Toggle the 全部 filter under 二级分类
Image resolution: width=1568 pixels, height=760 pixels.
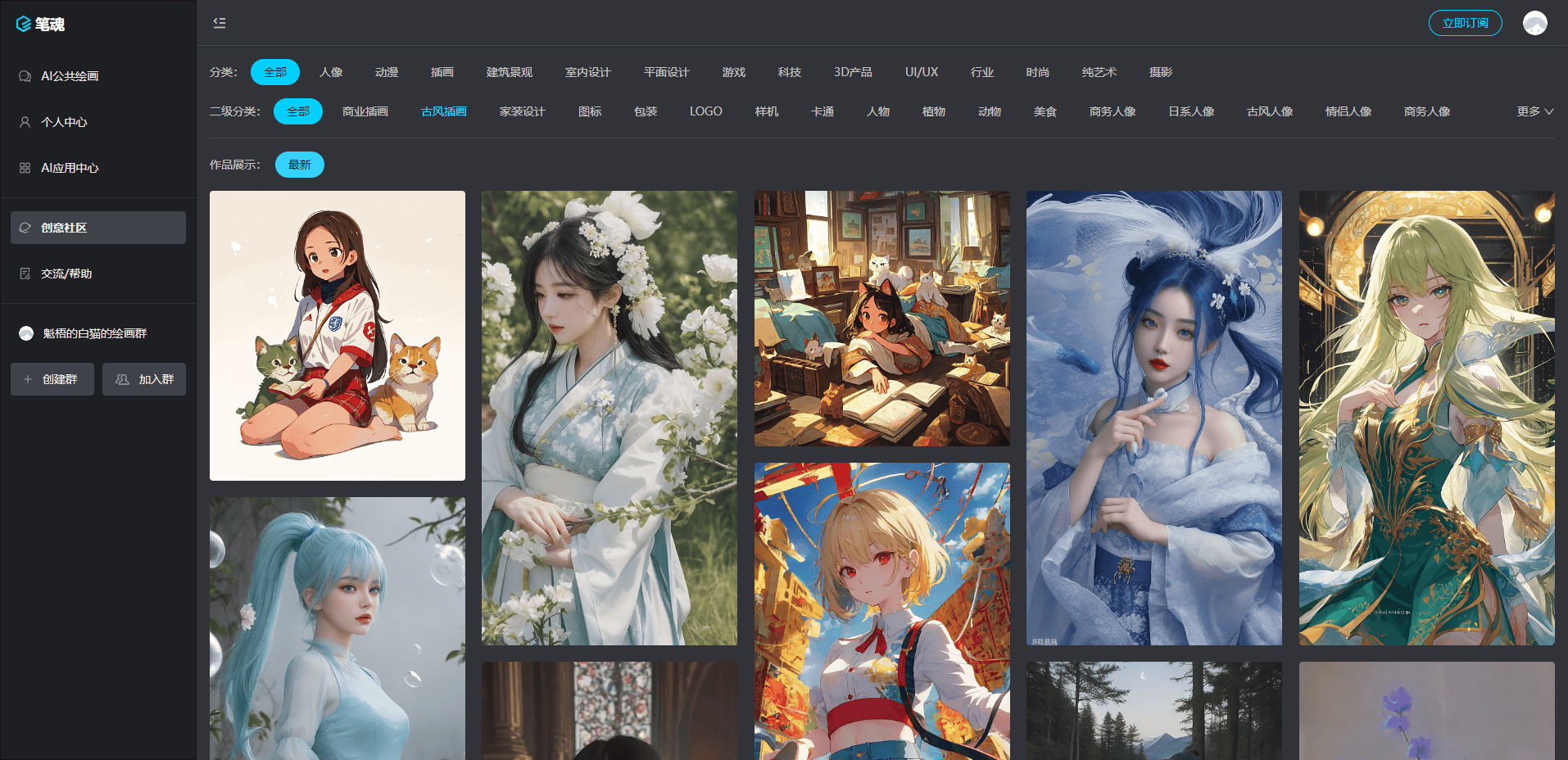click(x=298, y=111)
